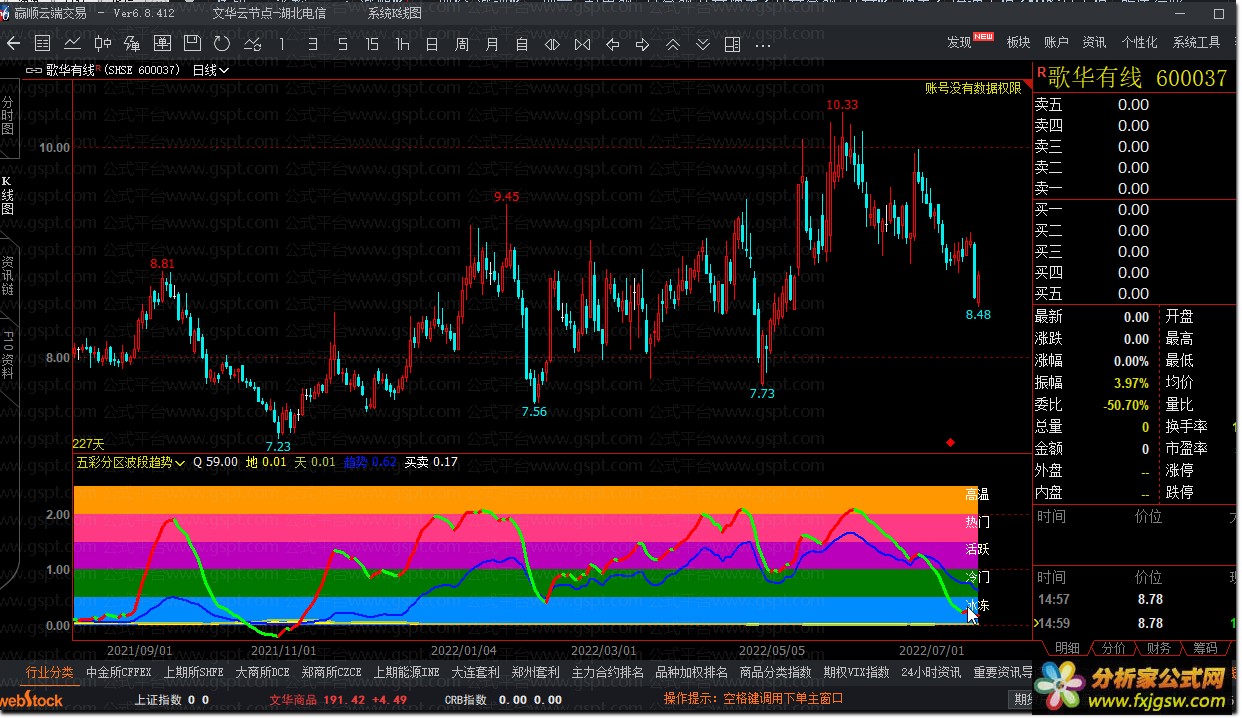Toggle the side panel layout icon

pos(732,44)
